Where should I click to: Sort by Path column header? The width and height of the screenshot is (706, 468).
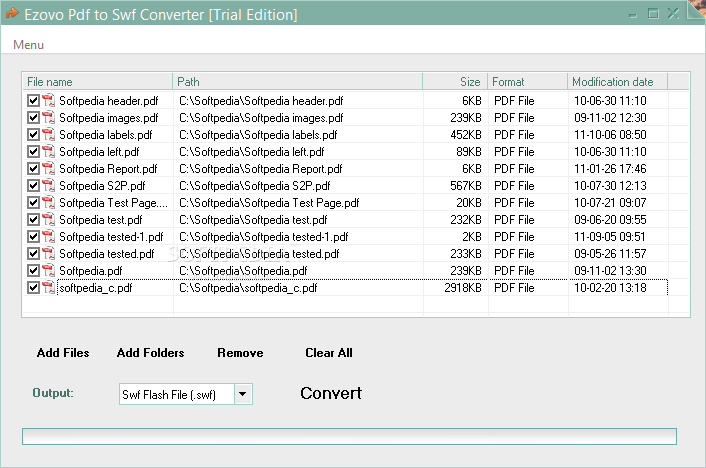(298, 82)
